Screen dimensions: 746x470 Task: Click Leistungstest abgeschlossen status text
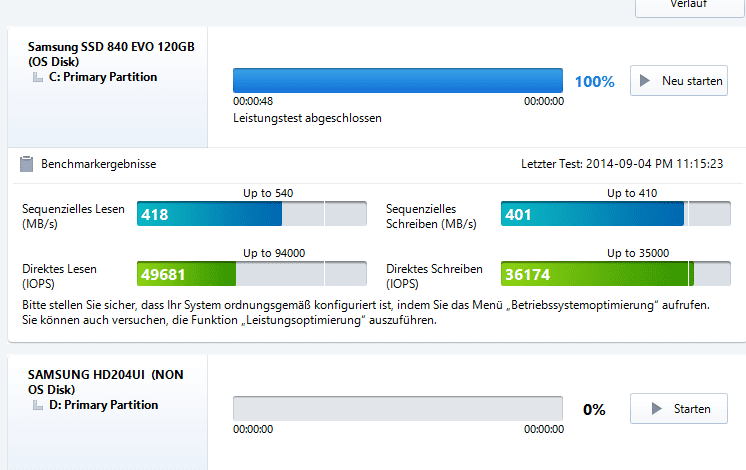tap(307, 118)
